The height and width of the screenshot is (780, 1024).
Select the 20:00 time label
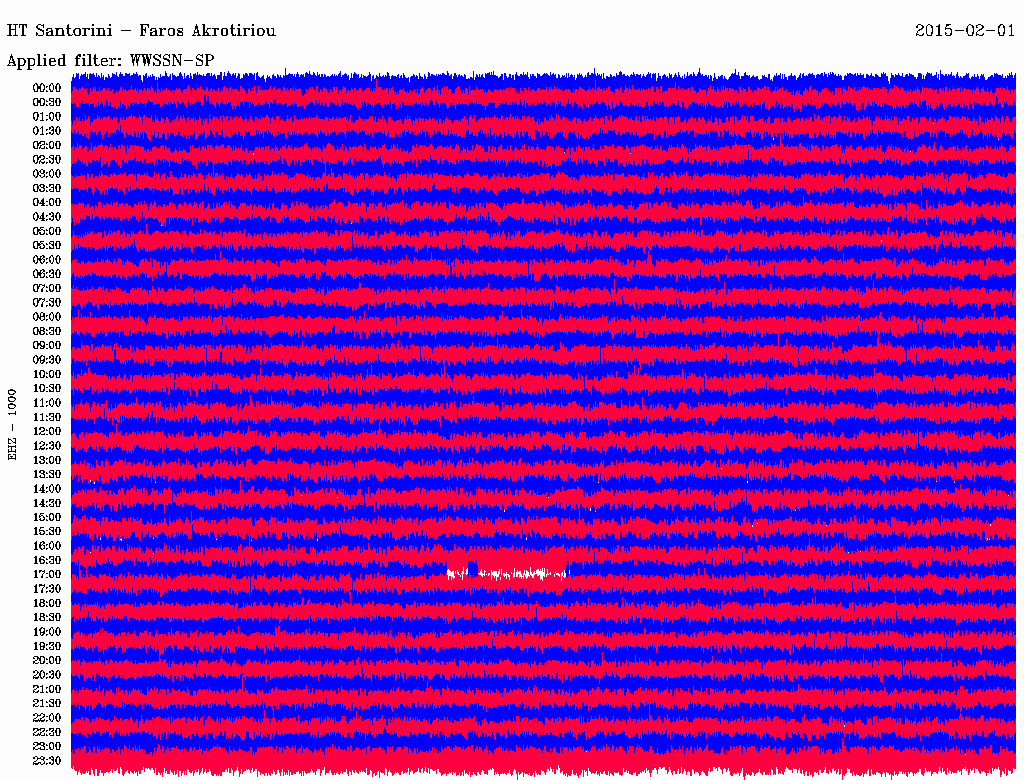[x=47, y=660]
